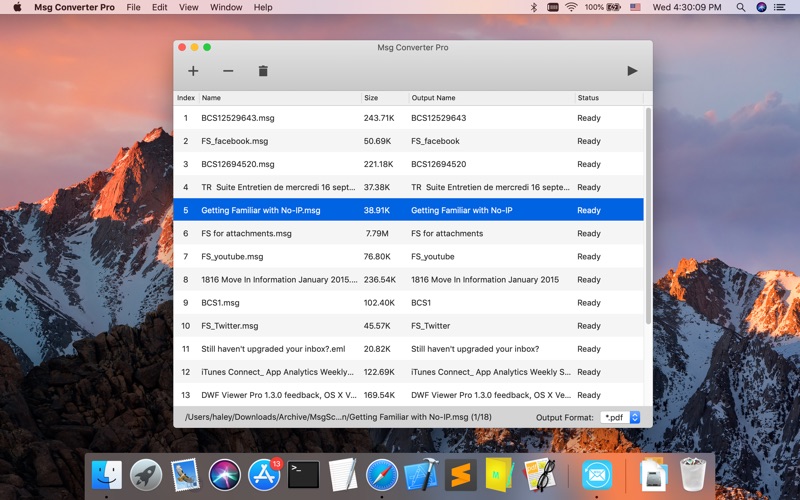Select the FS_youtube.msg file name
Image resolution: width=800 pixels, height=500 pixels.
[x=232, y=256]
